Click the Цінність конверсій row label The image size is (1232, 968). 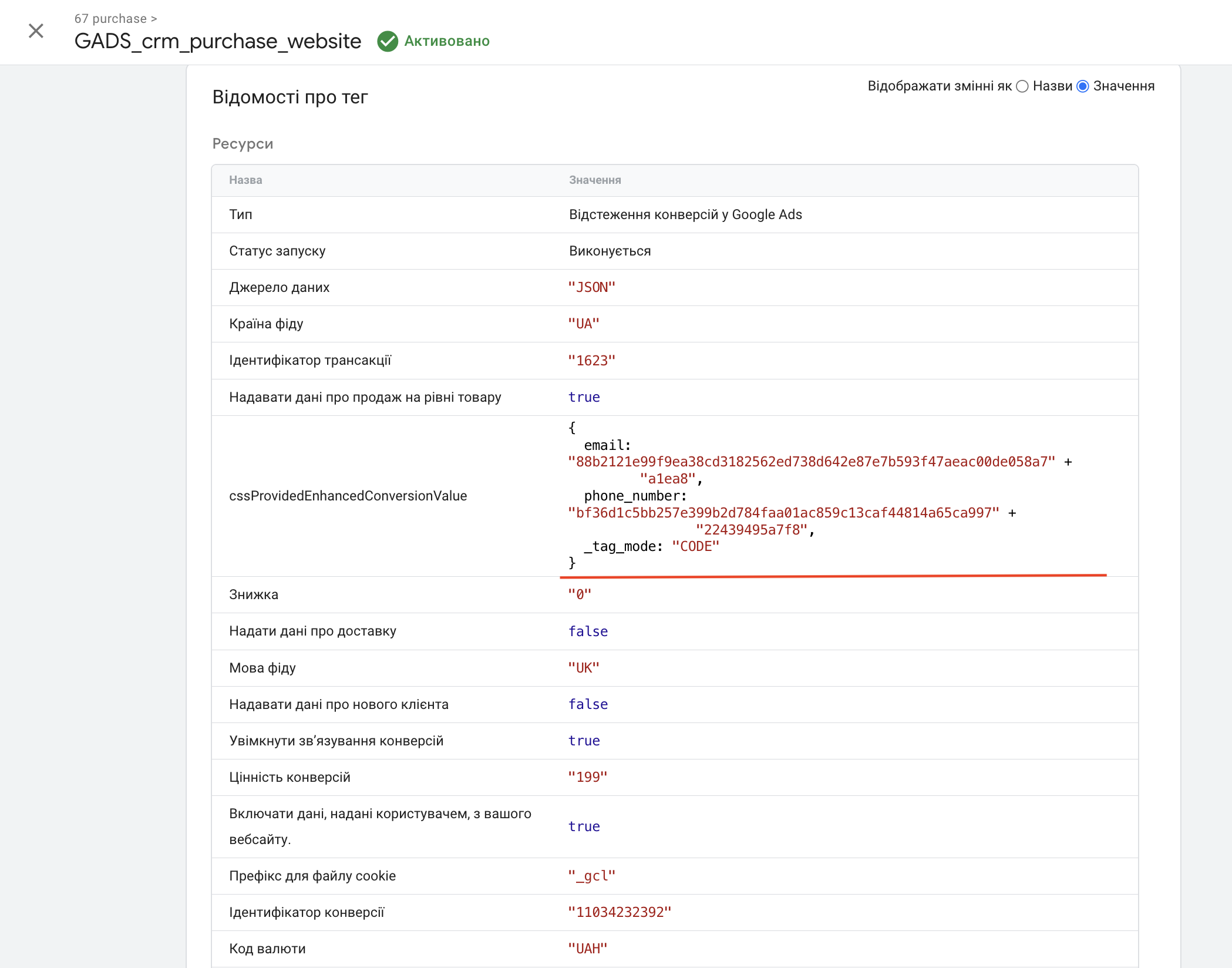[290, 777]
